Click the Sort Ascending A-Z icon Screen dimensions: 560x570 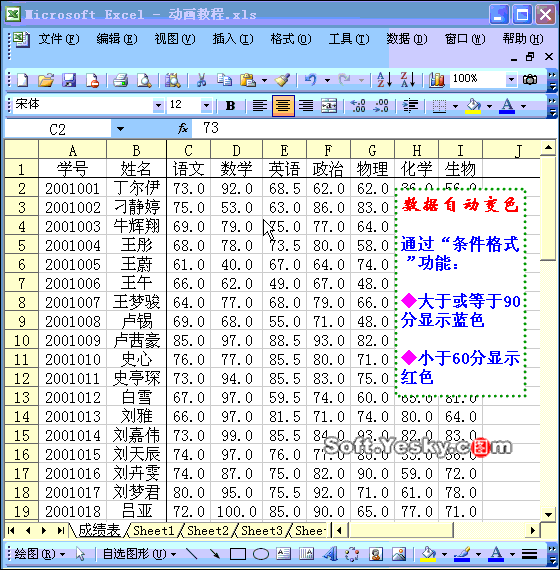(x=384, y=80)
